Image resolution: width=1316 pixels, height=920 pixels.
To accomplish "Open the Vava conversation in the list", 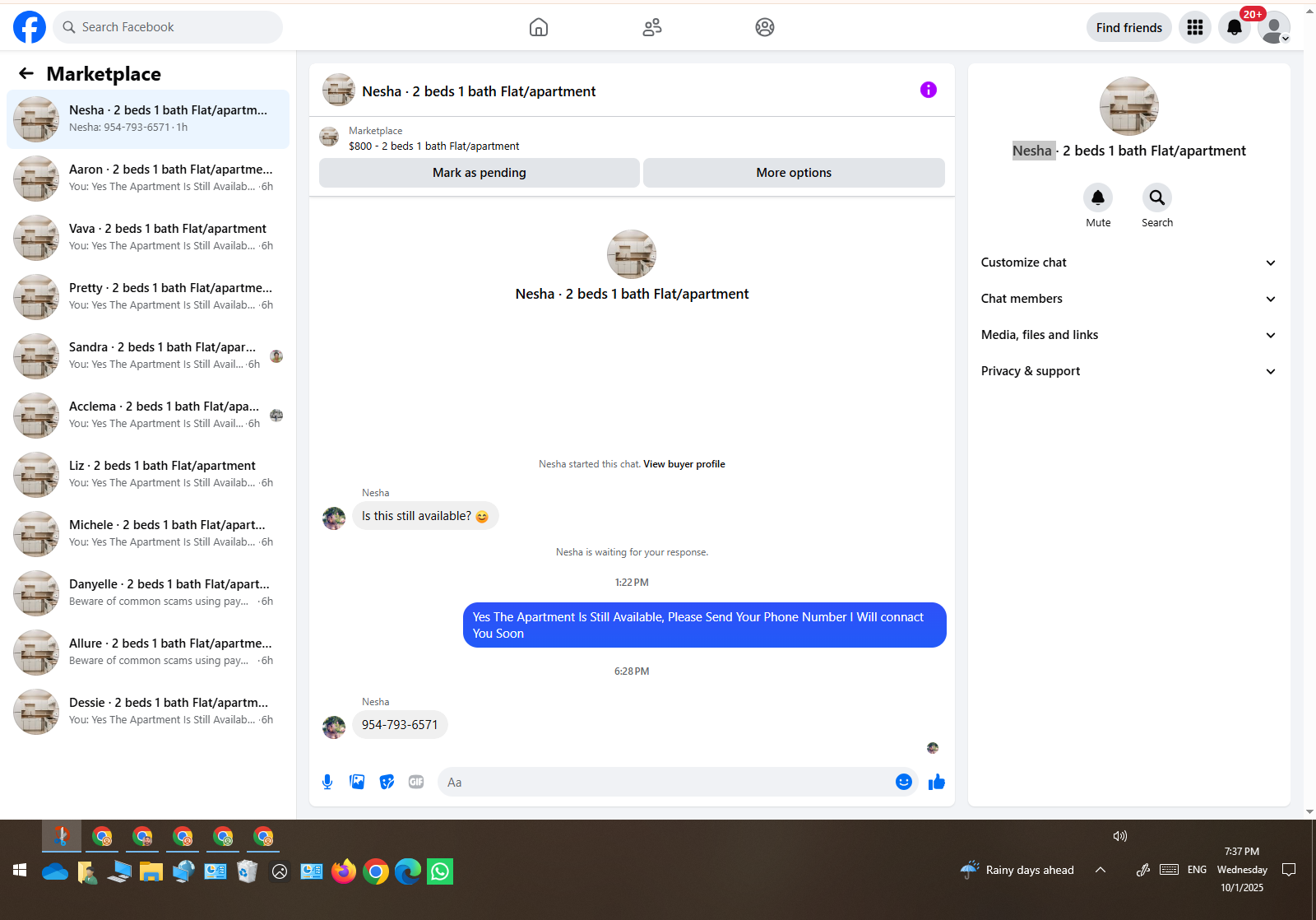I will click(148, 238).
